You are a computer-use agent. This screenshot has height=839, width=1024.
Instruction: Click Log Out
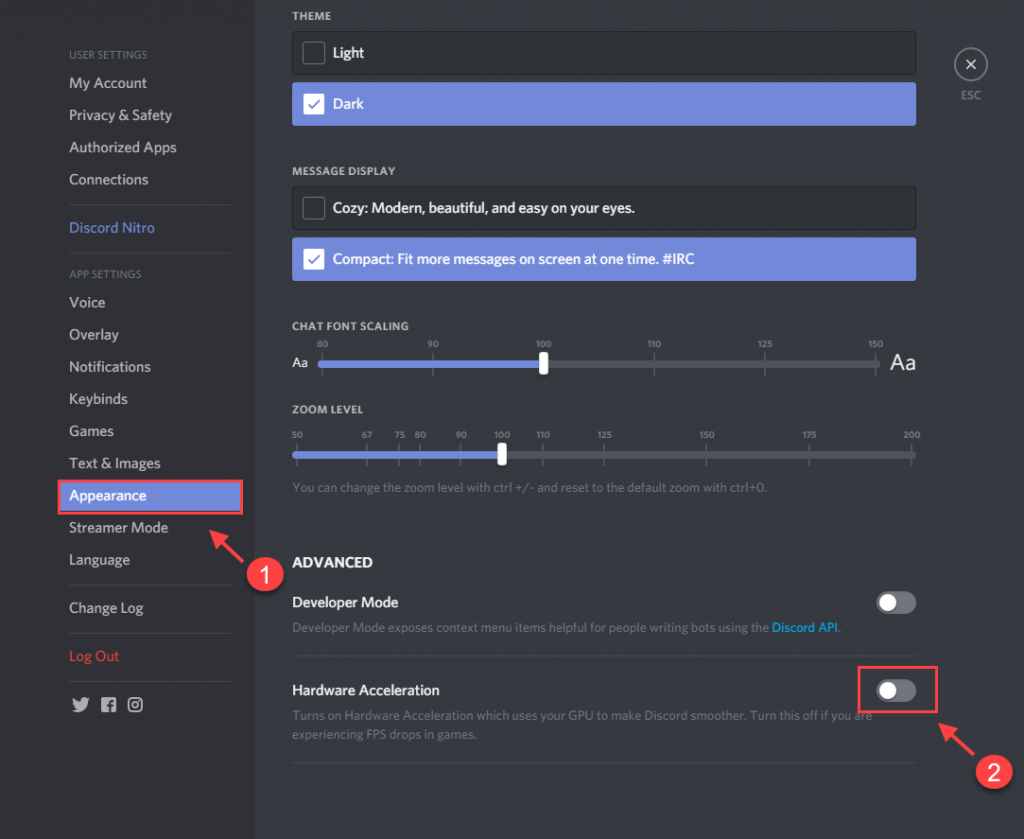point(94,657)
